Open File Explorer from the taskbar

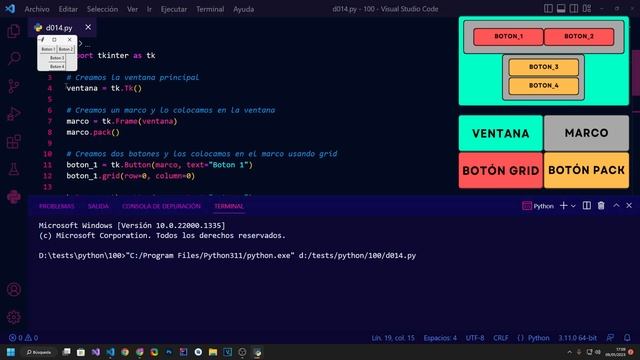coord(213,352)
